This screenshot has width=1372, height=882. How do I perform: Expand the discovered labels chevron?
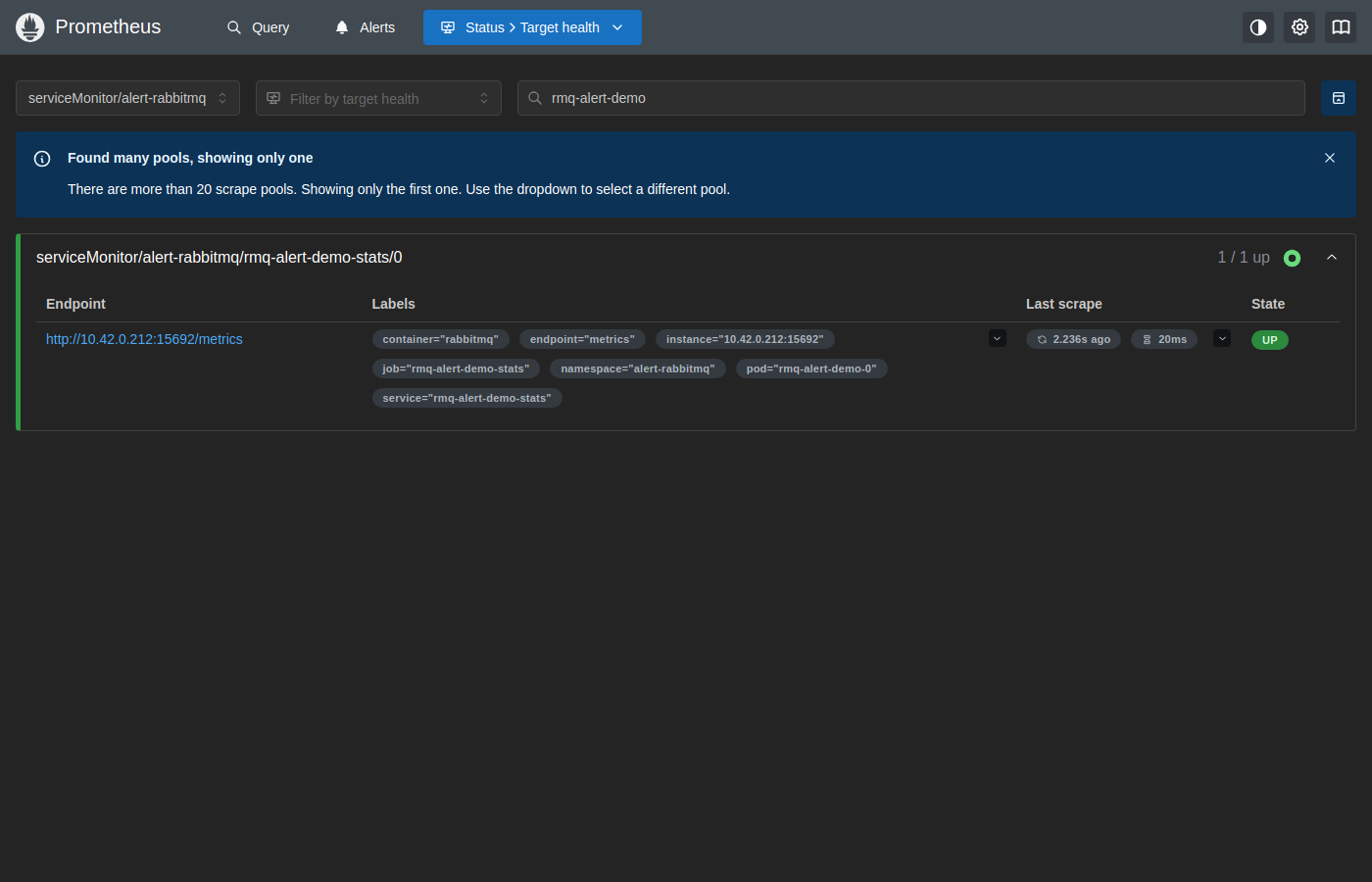tap(998, 339)
